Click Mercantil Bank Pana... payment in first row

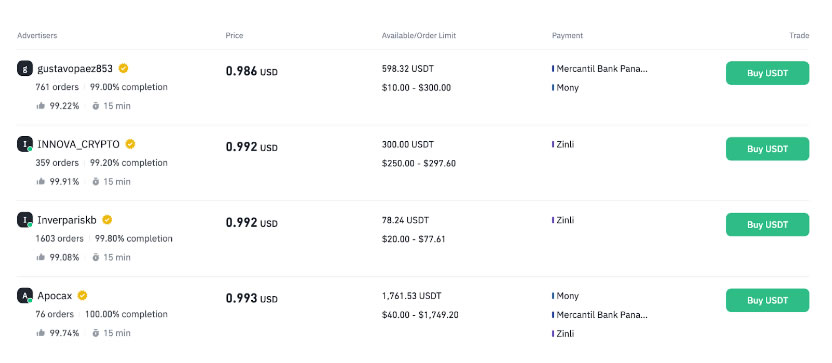[x=600, y=68]
